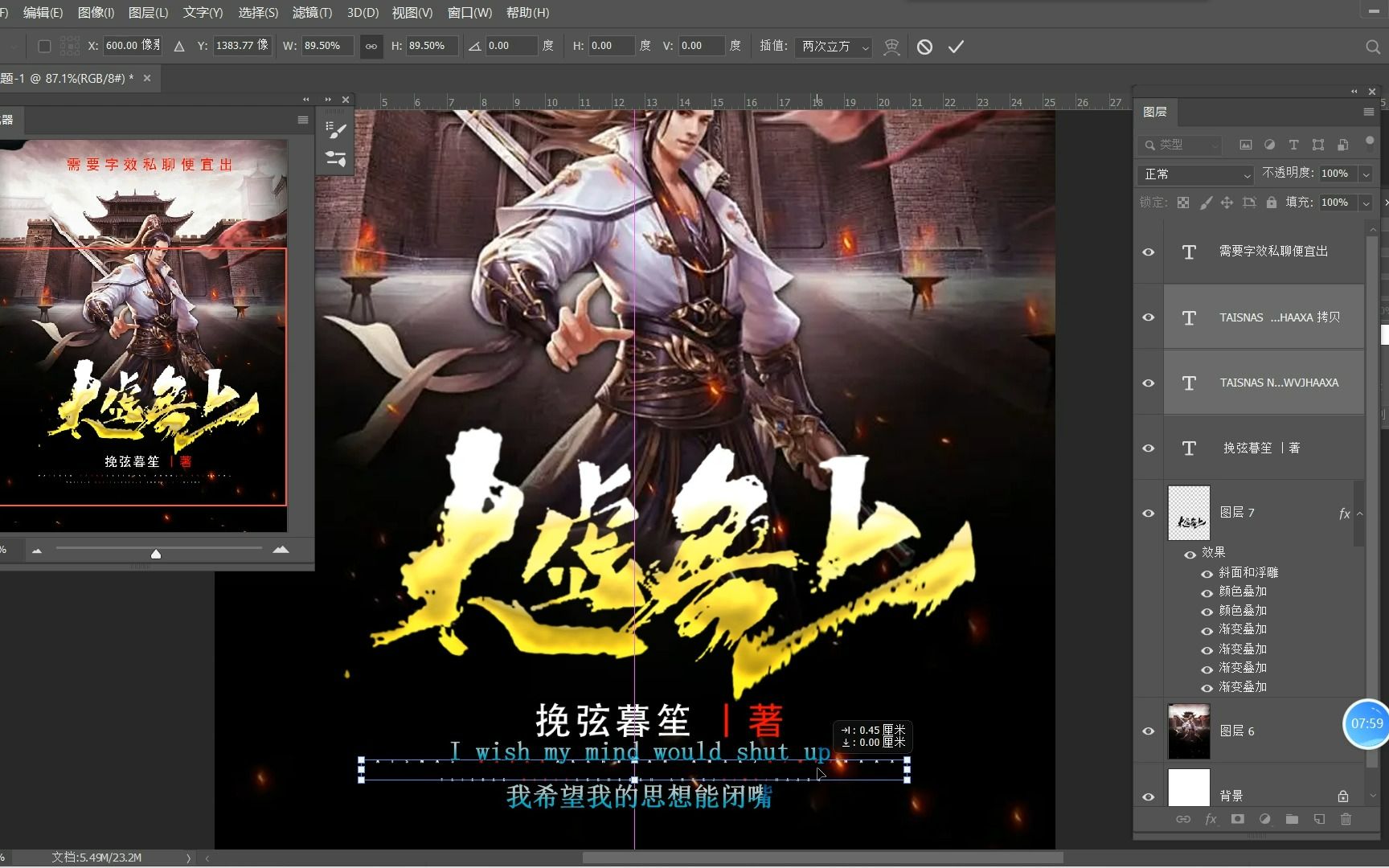Toggle all 效果 visibility on 图层 7

pos(1190,555)
